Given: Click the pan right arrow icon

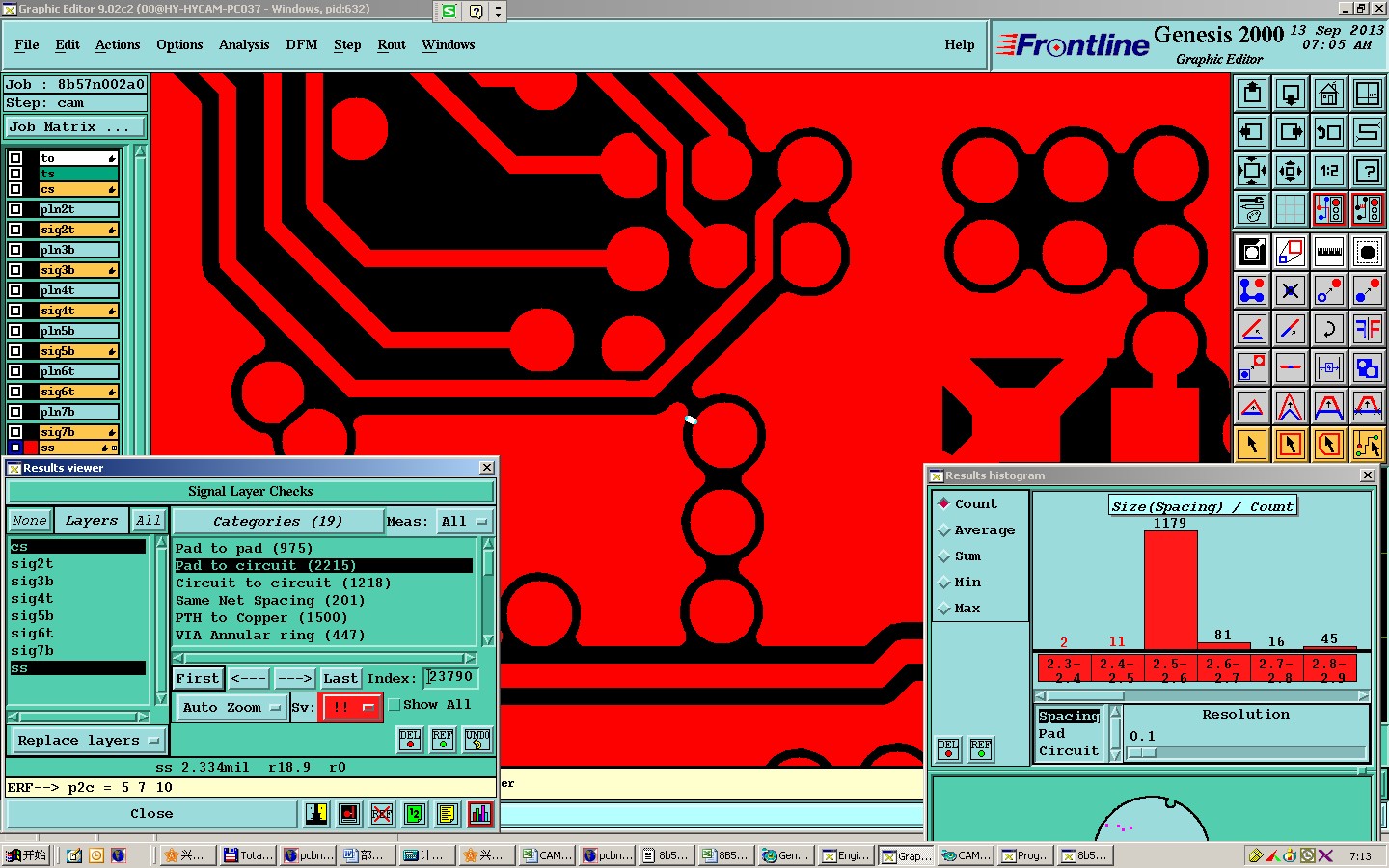Looking at the screenshot, I should [1291, 132].
